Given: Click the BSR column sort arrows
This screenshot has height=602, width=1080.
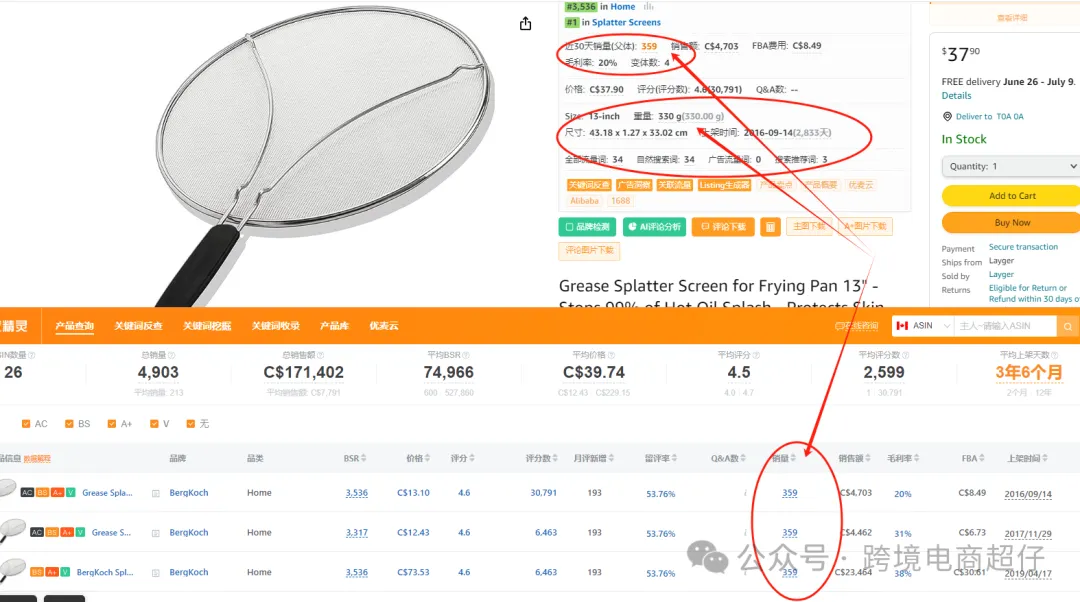Looking at the screenshot, I should click(x=364, y=458).
